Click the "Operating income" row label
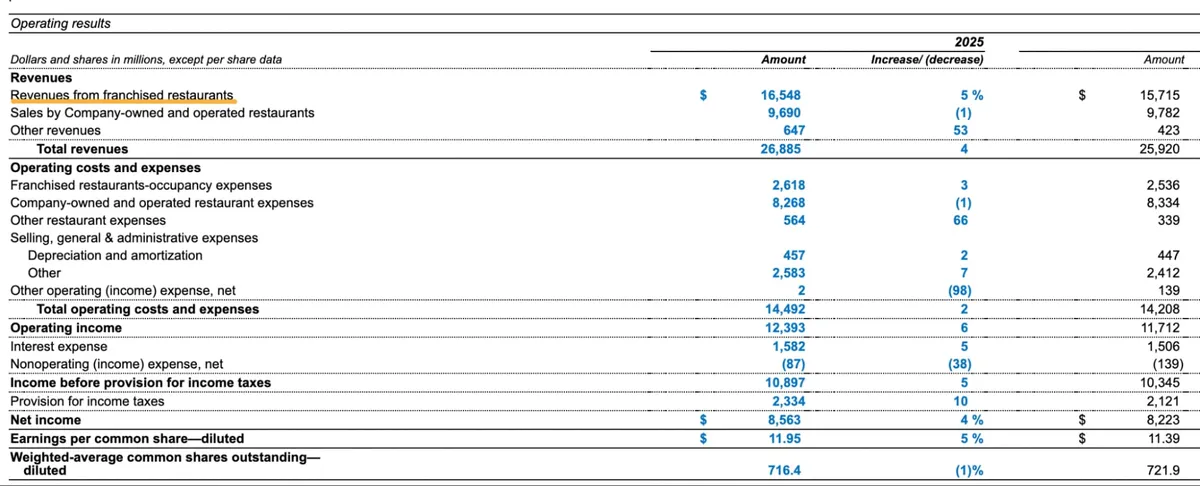Screen dimensions: 1200x486 point(66,327)
